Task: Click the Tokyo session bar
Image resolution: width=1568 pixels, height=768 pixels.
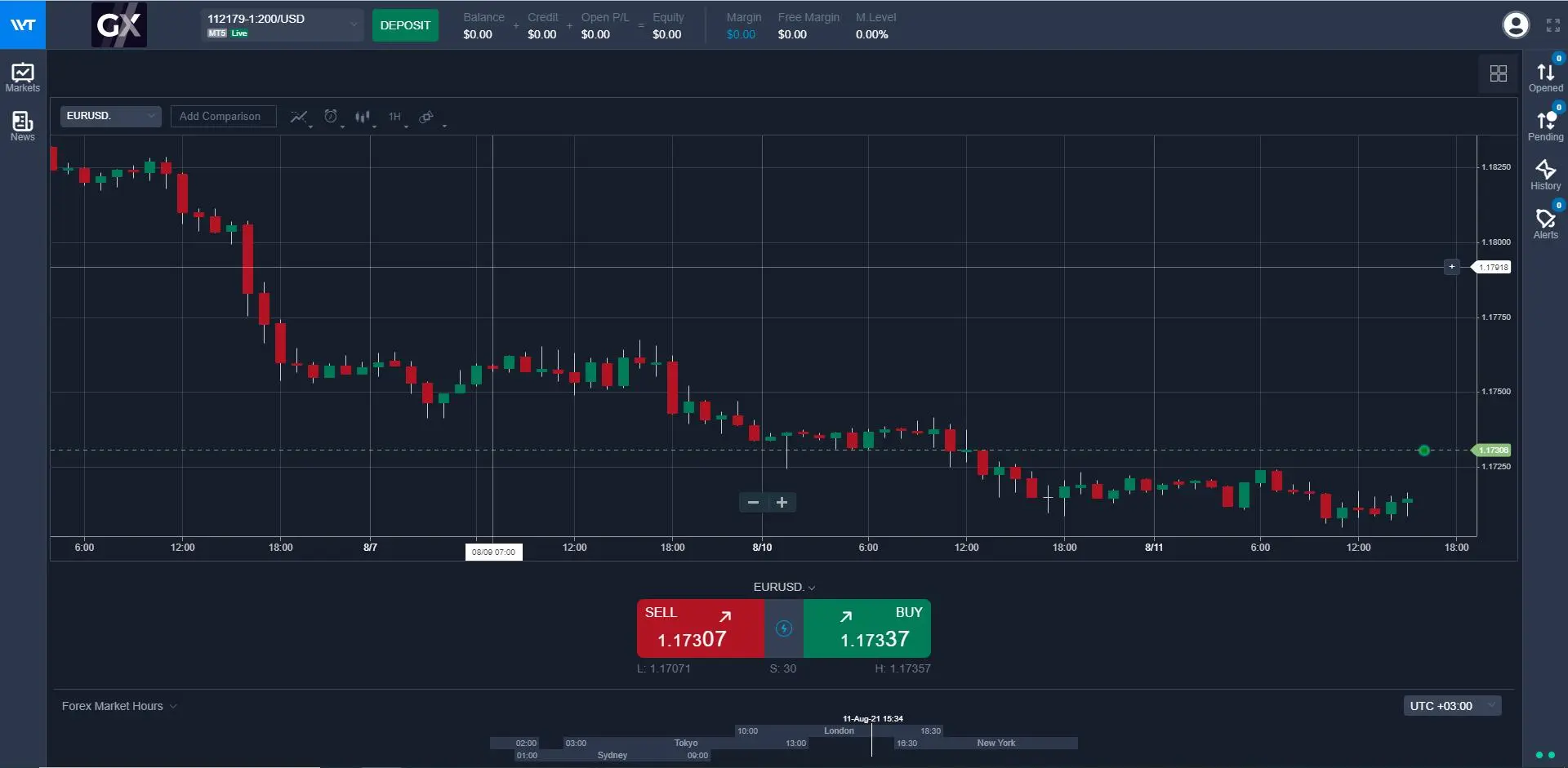Action: coord(686,743)
